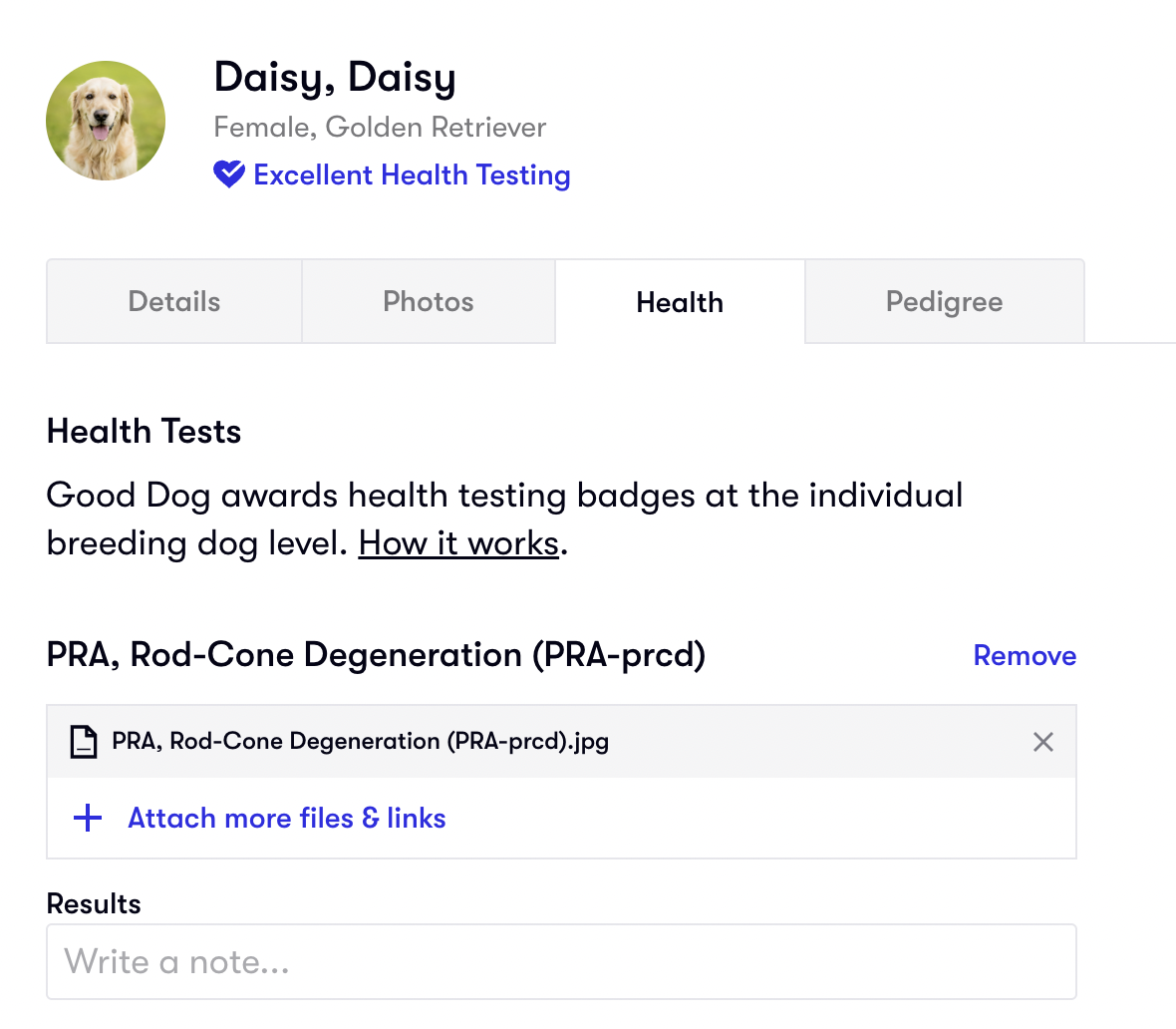
Task: Click the Daisy, Daisy name heading
Action: click(335, 78)
